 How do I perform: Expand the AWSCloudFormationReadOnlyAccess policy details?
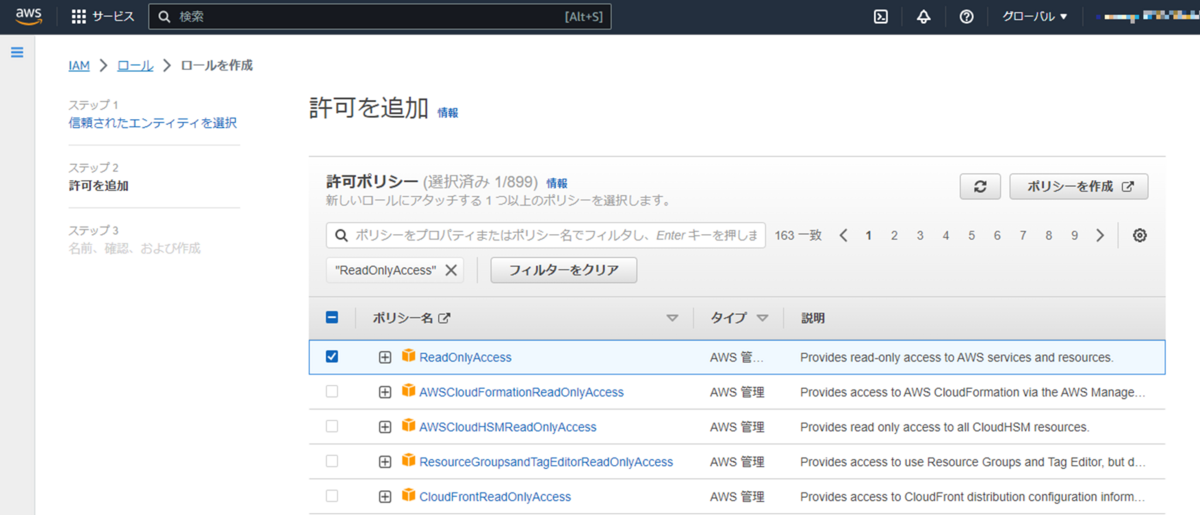click(x=385, y=392)
